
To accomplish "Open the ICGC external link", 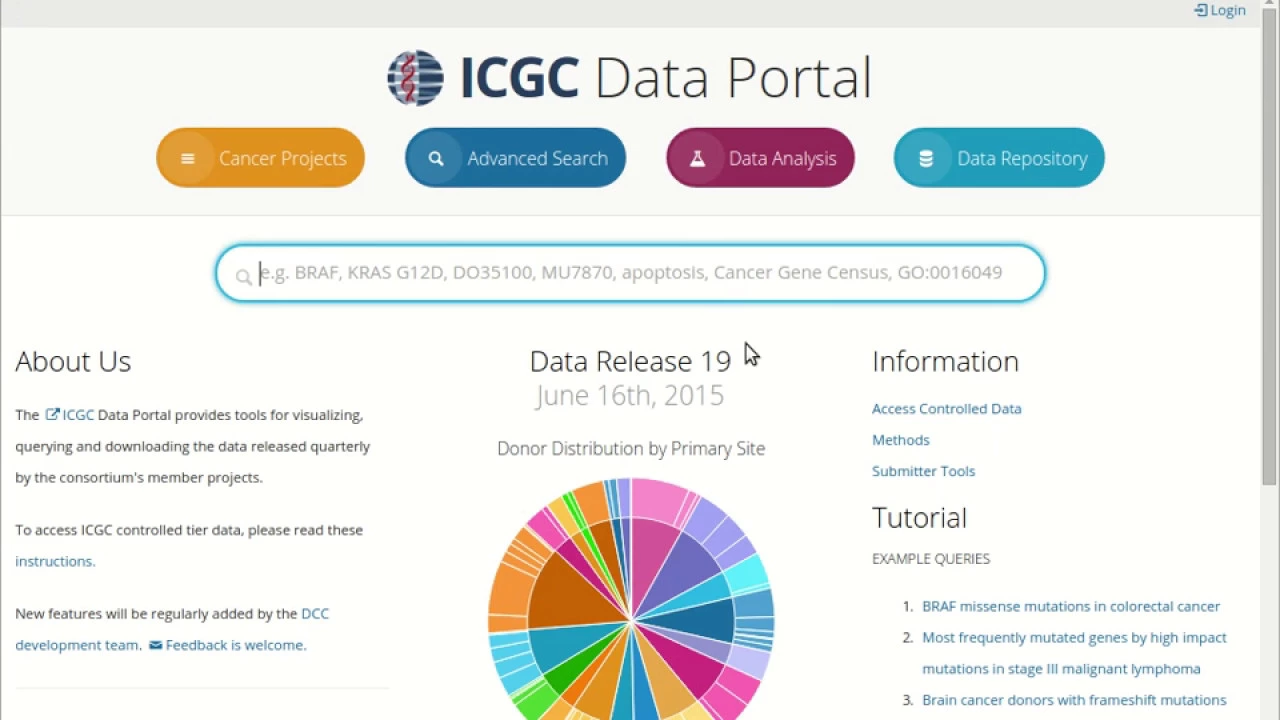I will tap(70, 414).
